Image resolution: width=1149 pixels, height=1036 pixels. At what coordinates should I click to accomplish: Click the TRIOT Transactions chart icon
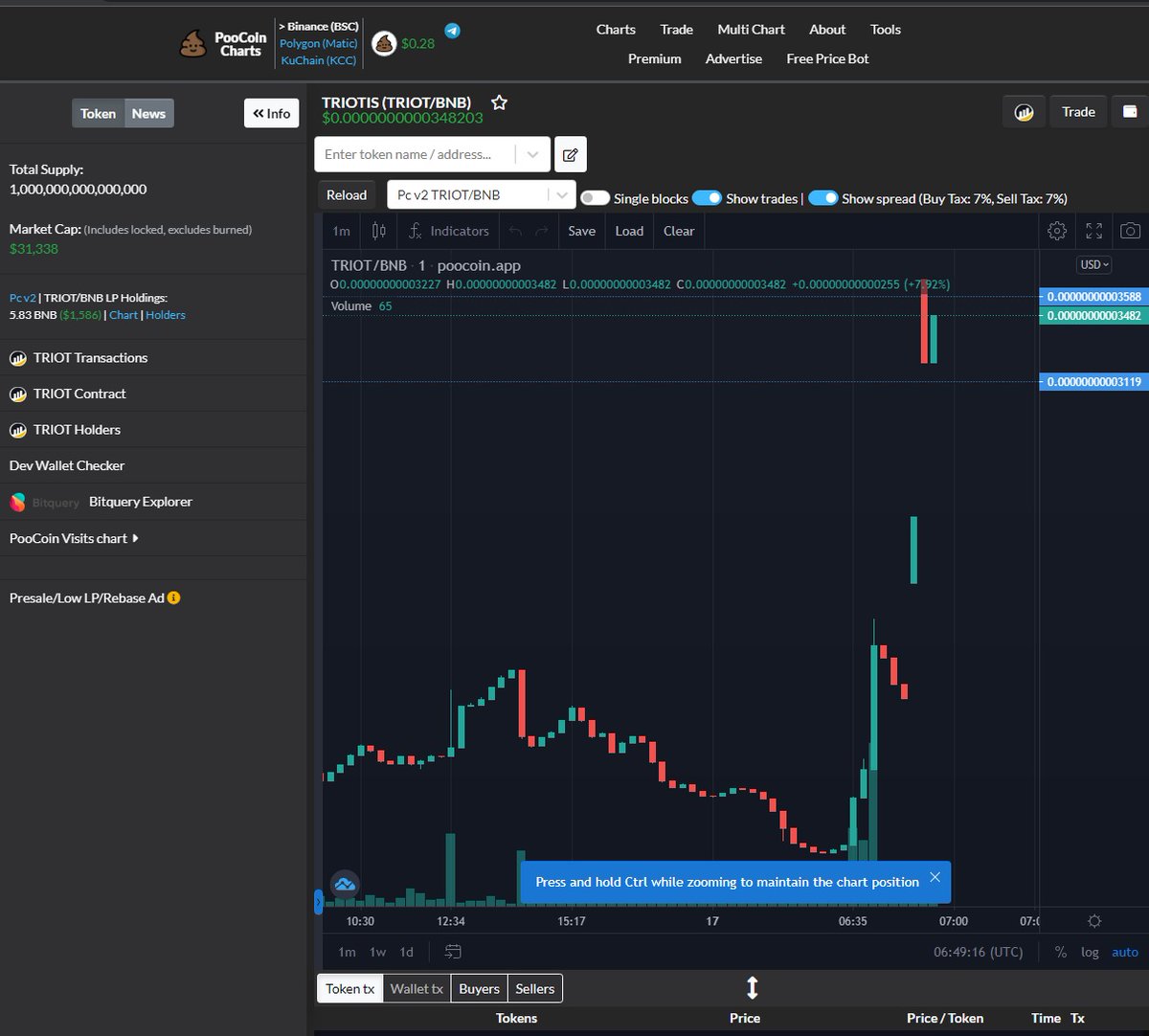click(17, 358)
